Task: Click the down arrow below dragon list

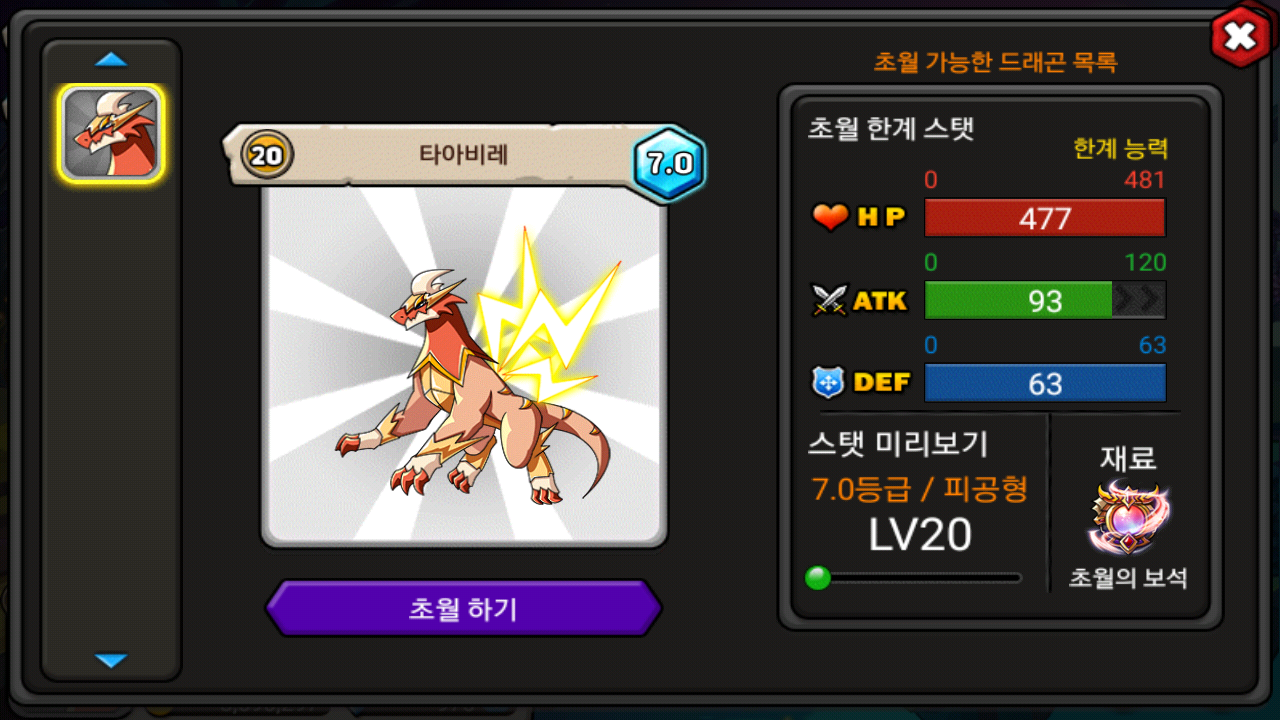Action: (x=111, y=660)
